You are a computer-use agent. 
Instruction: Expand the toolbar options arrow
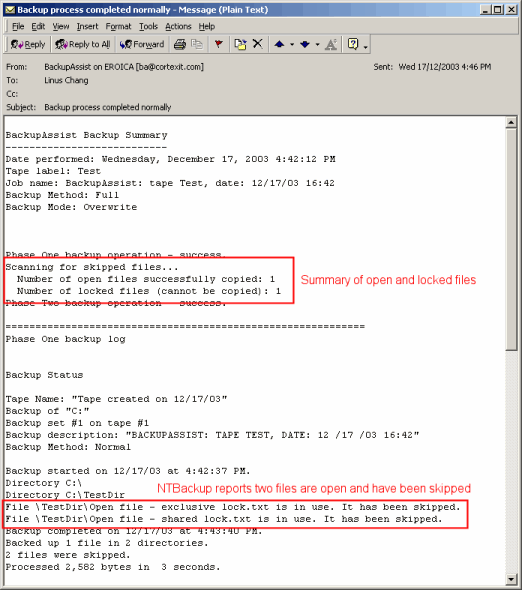pyautogui.click(x=365, y=46)
